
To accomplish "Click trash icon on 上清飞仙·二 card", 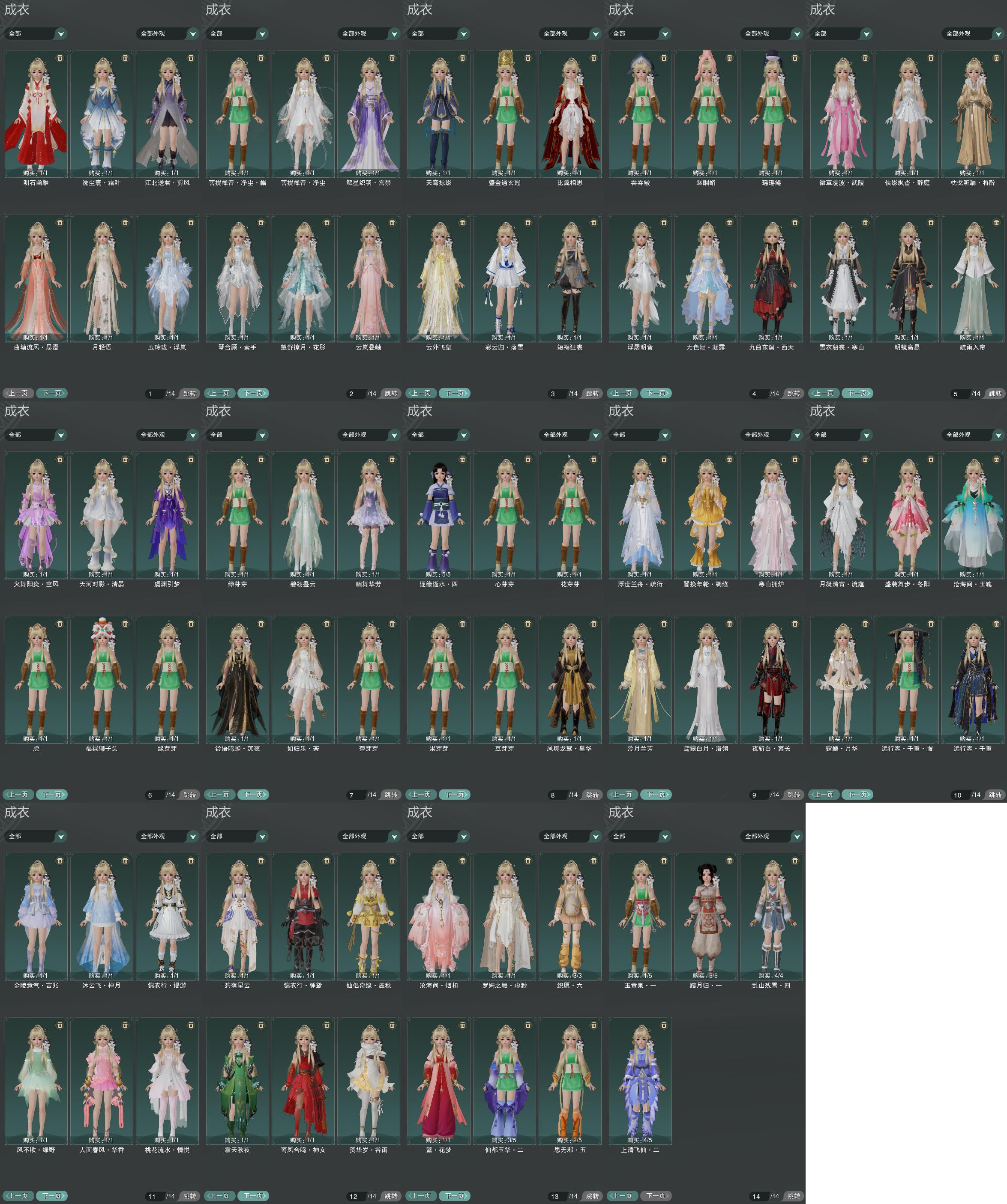I will pyautogui.click(x=663, y=1025).
